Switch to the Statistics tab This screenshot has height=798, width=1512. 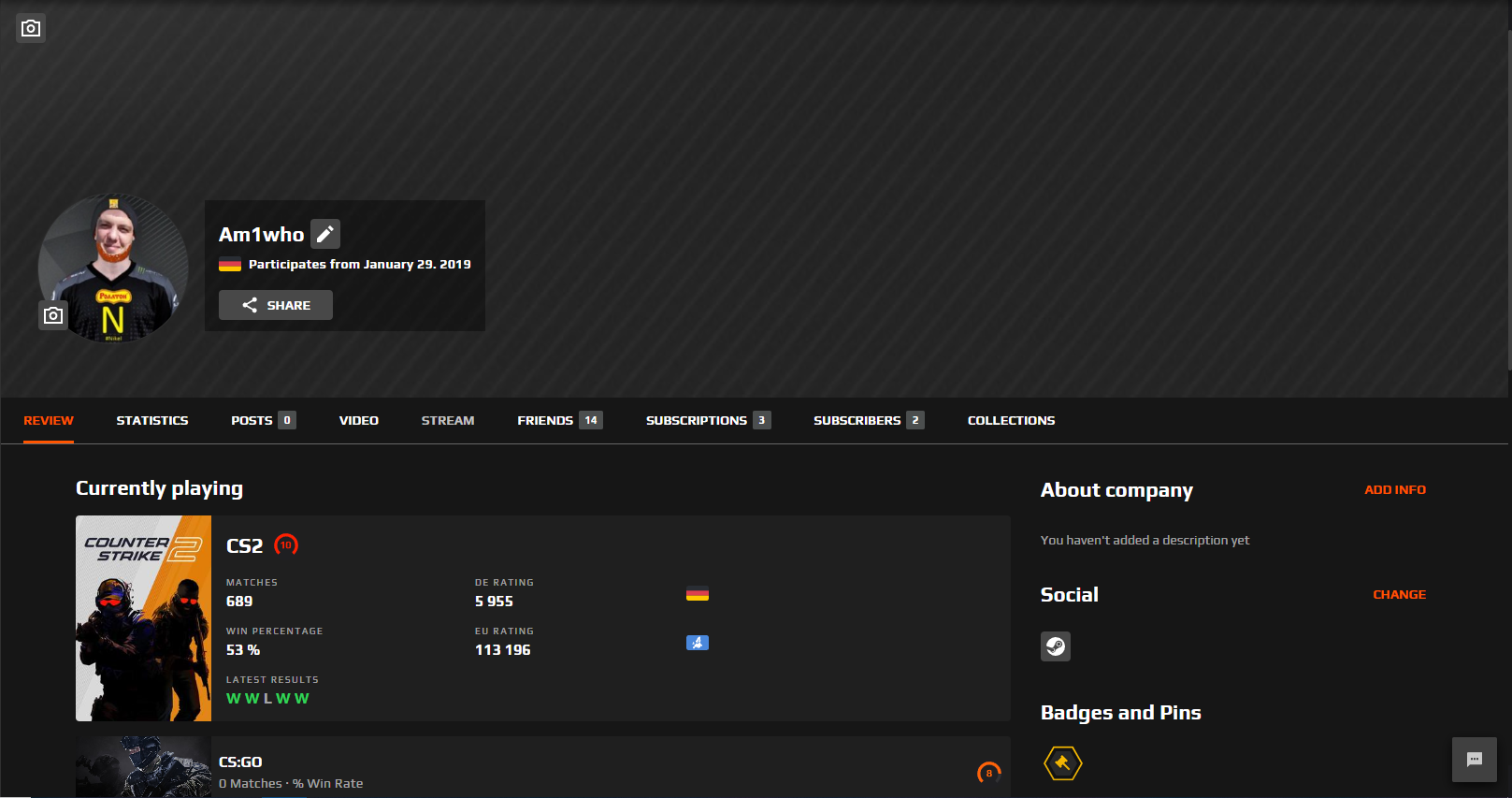(x=152, y=421)
